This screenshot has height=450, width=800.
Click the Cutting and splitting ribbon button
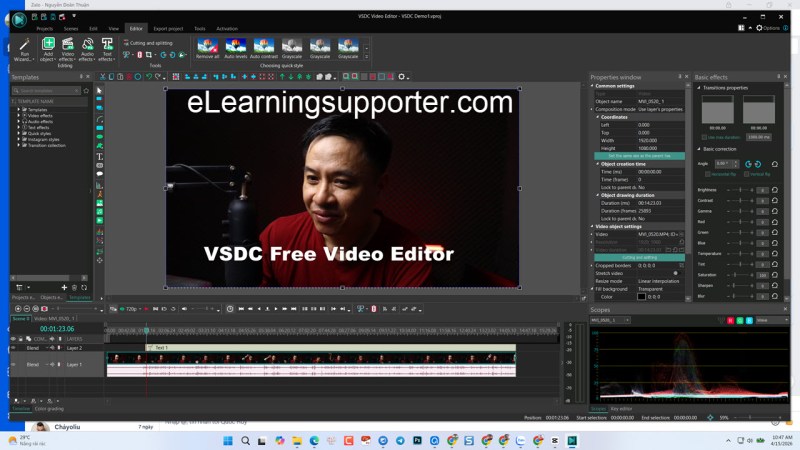click(148, 43)
